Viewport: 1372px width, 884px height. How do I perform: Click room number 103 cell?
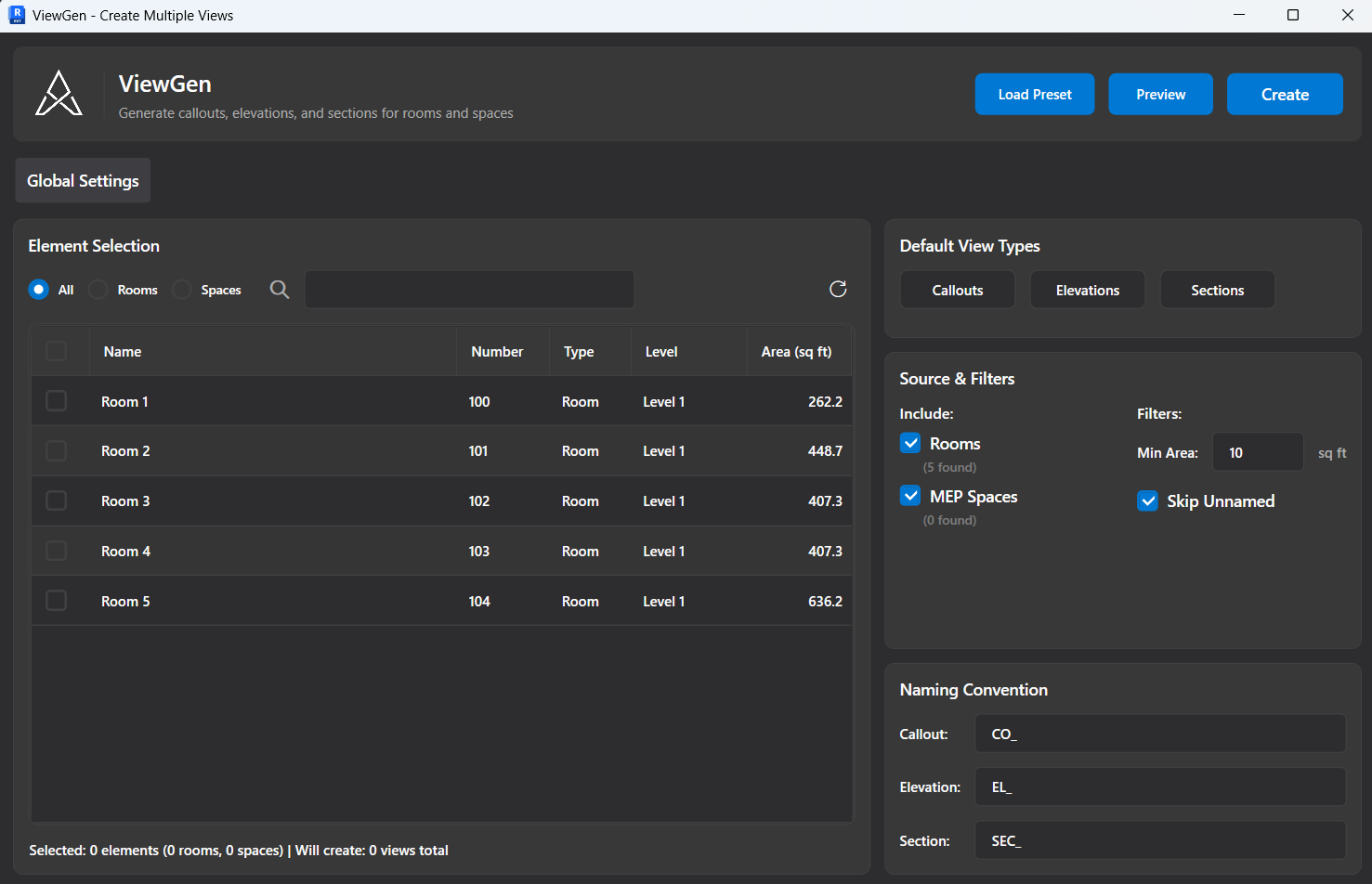click(479, 552)
